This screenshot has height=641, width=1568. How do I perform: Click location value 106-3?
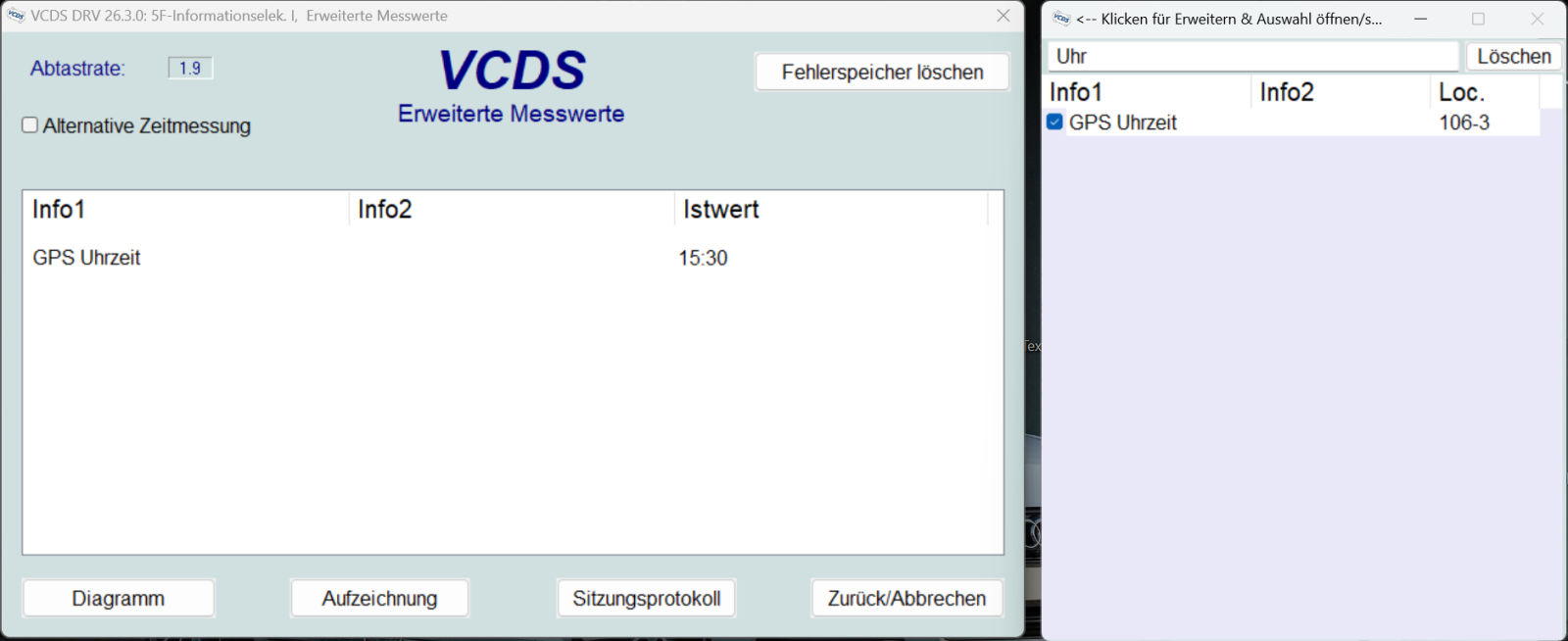1464,123
